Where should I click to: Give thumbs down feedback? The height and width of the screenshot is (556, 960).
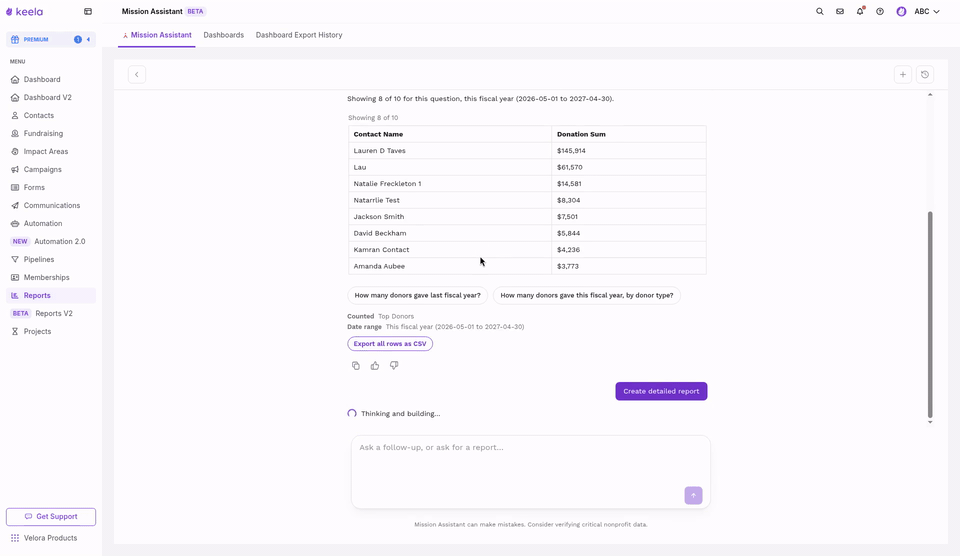[394, 366]
